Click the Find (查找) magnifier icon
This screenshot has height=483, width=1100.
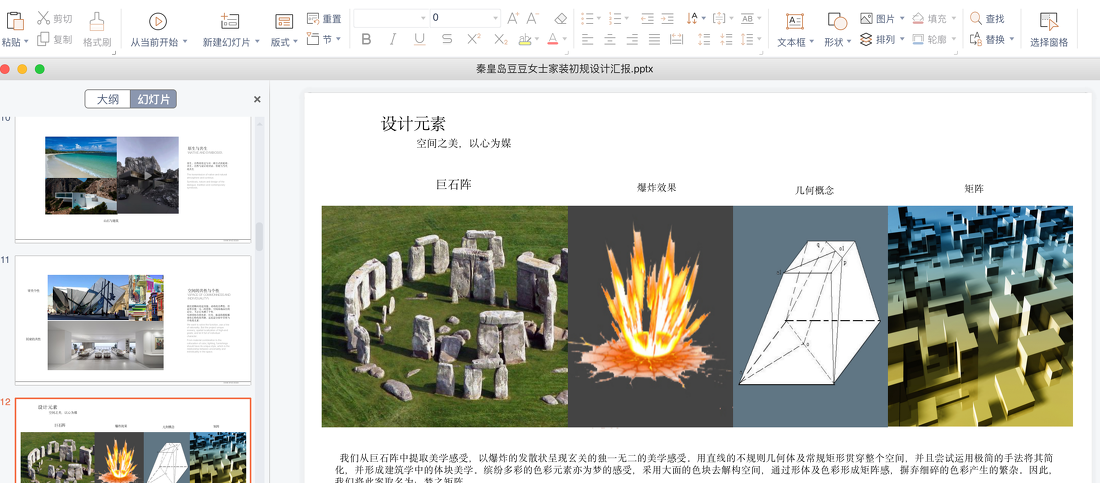pos(976,18)
